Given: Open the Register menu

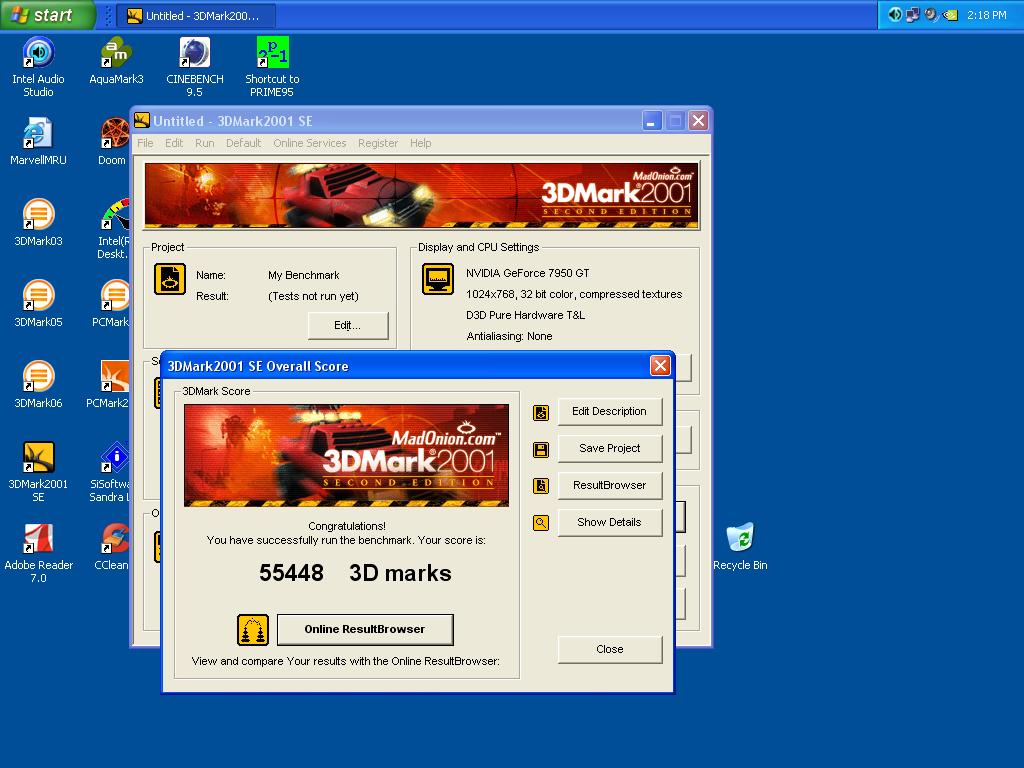Looking at the screenshot, I should [377, 143].
